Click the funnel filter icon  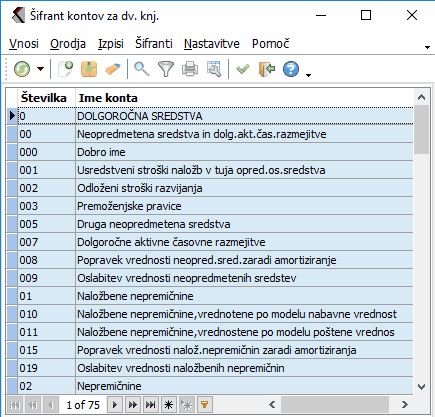166,69
